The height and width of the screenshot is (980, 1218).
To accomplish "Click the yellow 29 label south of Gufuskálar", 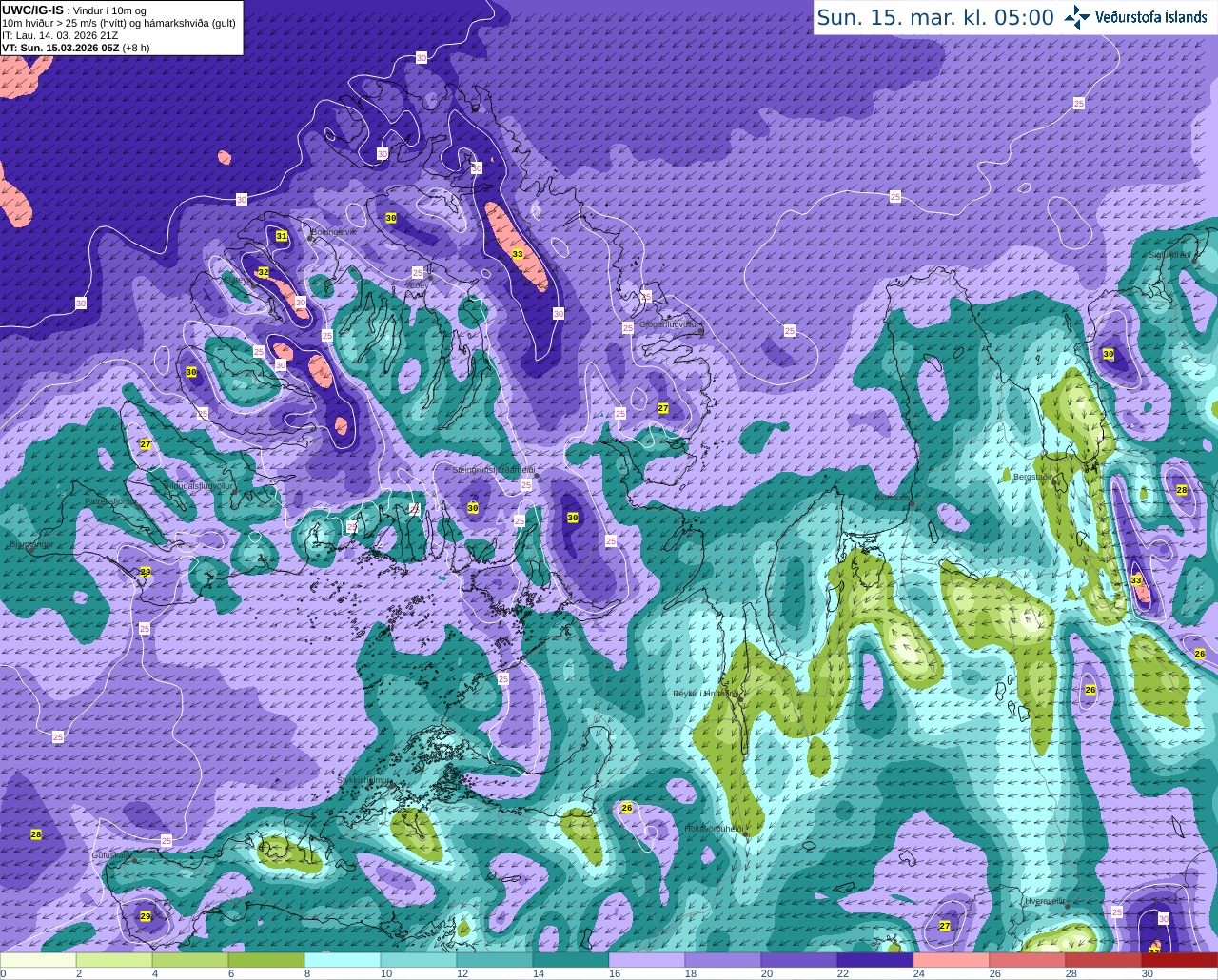I will 146,916.
